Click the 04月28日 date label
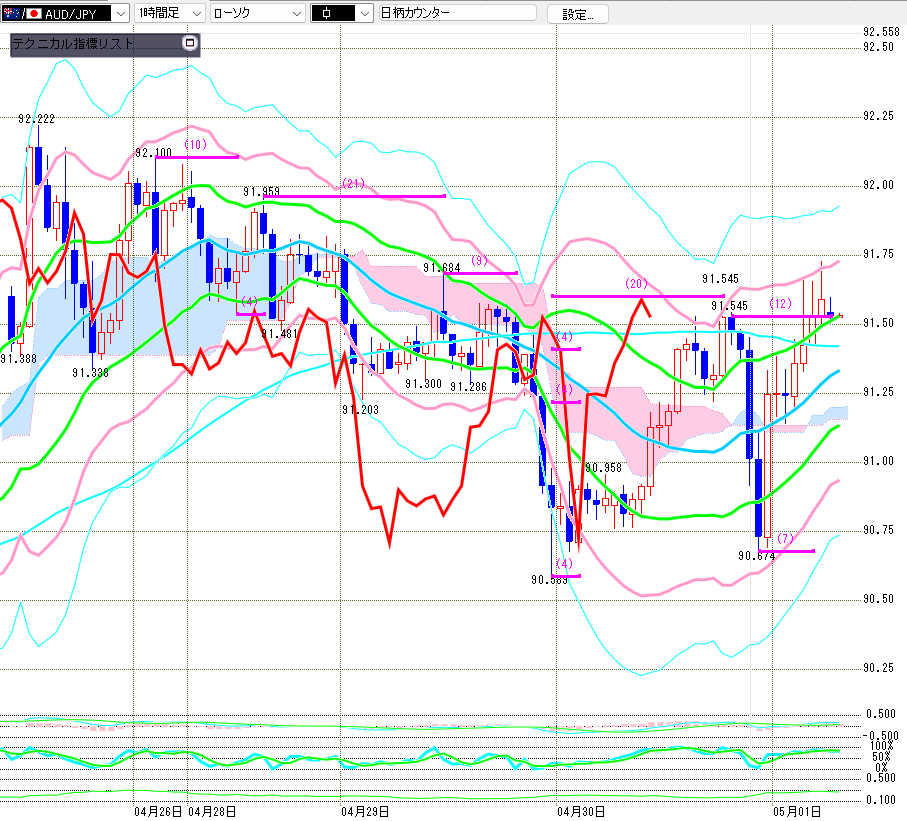This screenshot has height=821, width=907. tap(212, 812)
